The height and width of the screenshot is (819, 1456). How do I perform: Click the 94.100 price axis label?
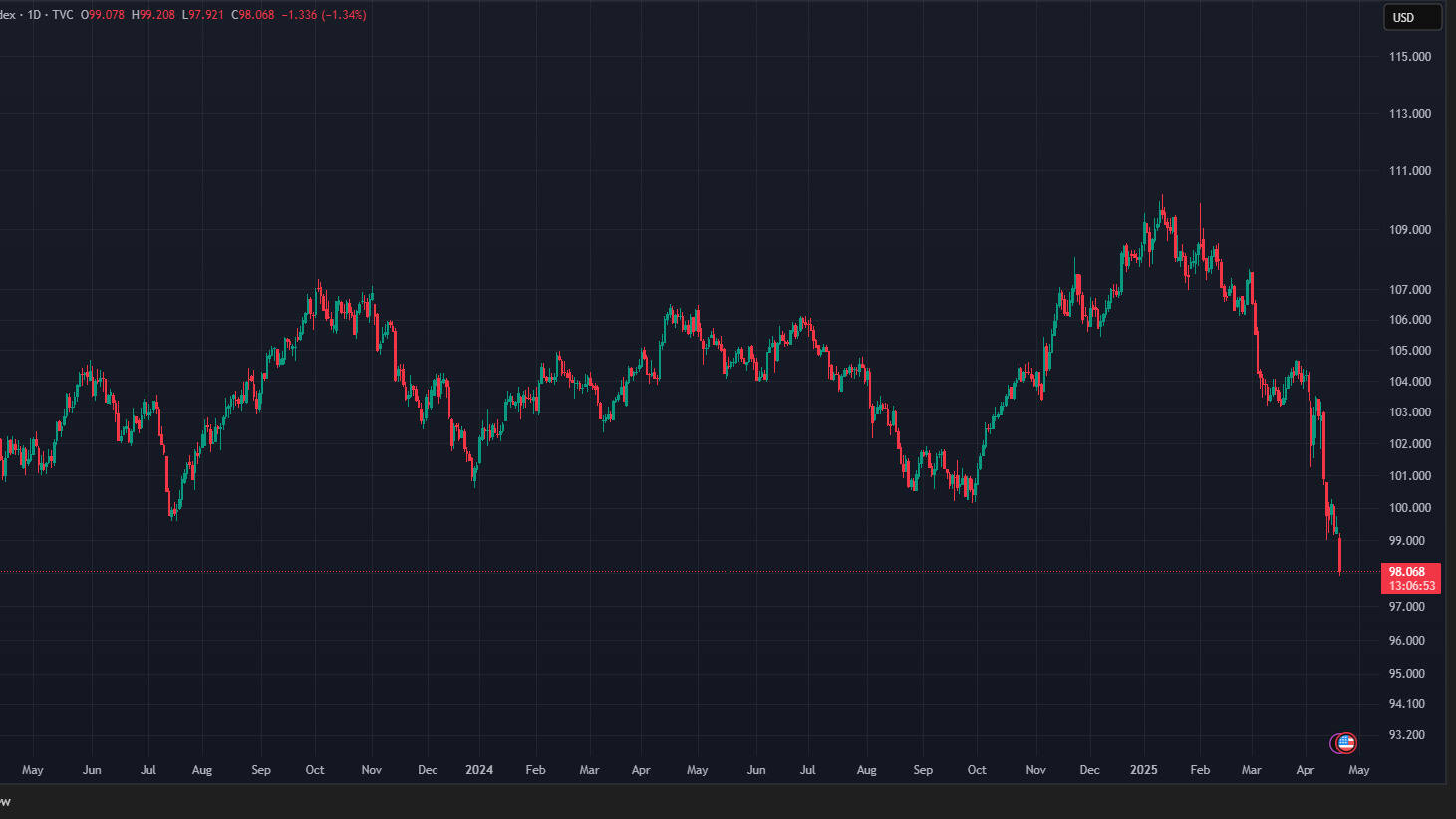1407,704
